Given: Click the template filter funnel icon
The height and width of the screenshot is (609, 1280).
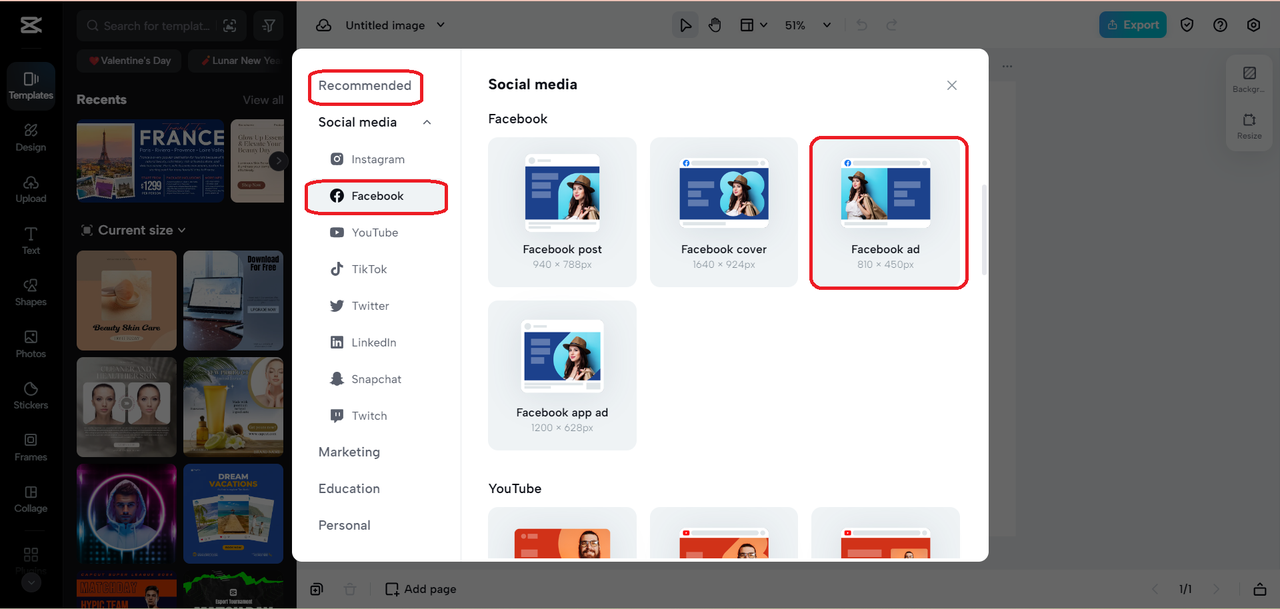Looking at the screenshot, I should click(269, 26).
